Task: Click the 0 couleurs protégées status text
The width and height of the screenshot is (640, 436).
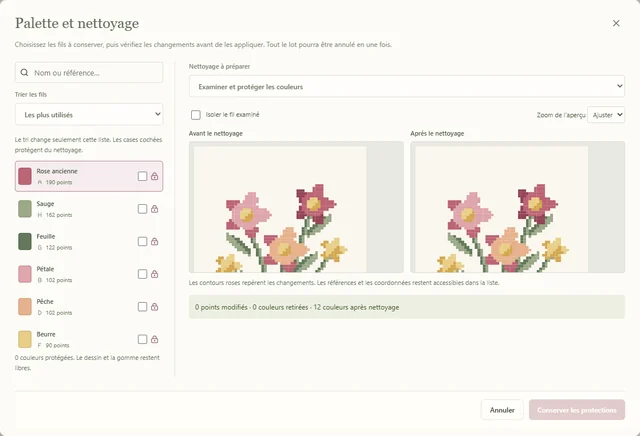Action: tap(87, 363)
